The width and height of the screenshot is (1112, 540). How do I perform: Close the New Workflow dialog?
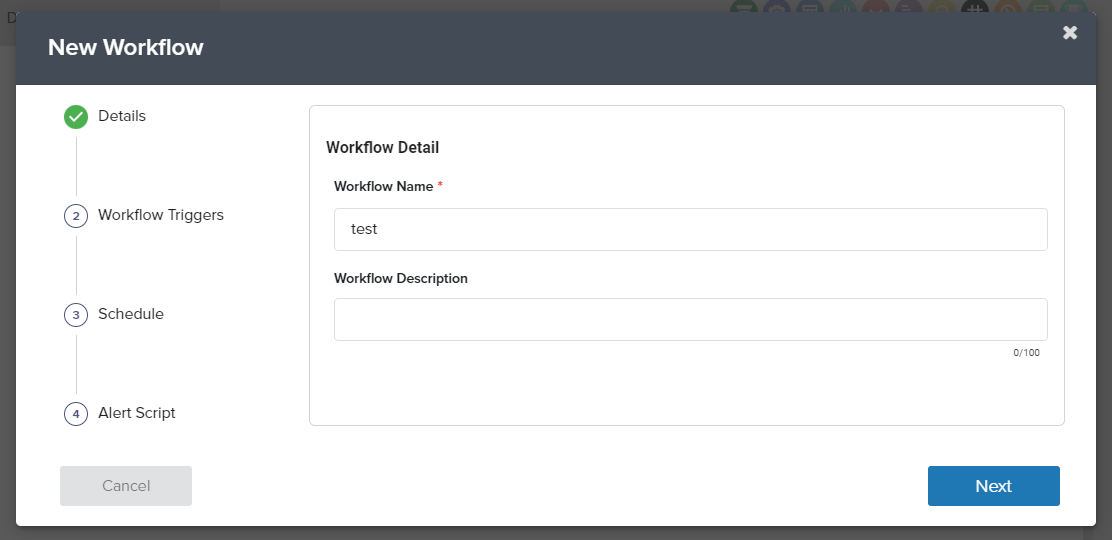pyautogui.click(x=1070, y=33)
